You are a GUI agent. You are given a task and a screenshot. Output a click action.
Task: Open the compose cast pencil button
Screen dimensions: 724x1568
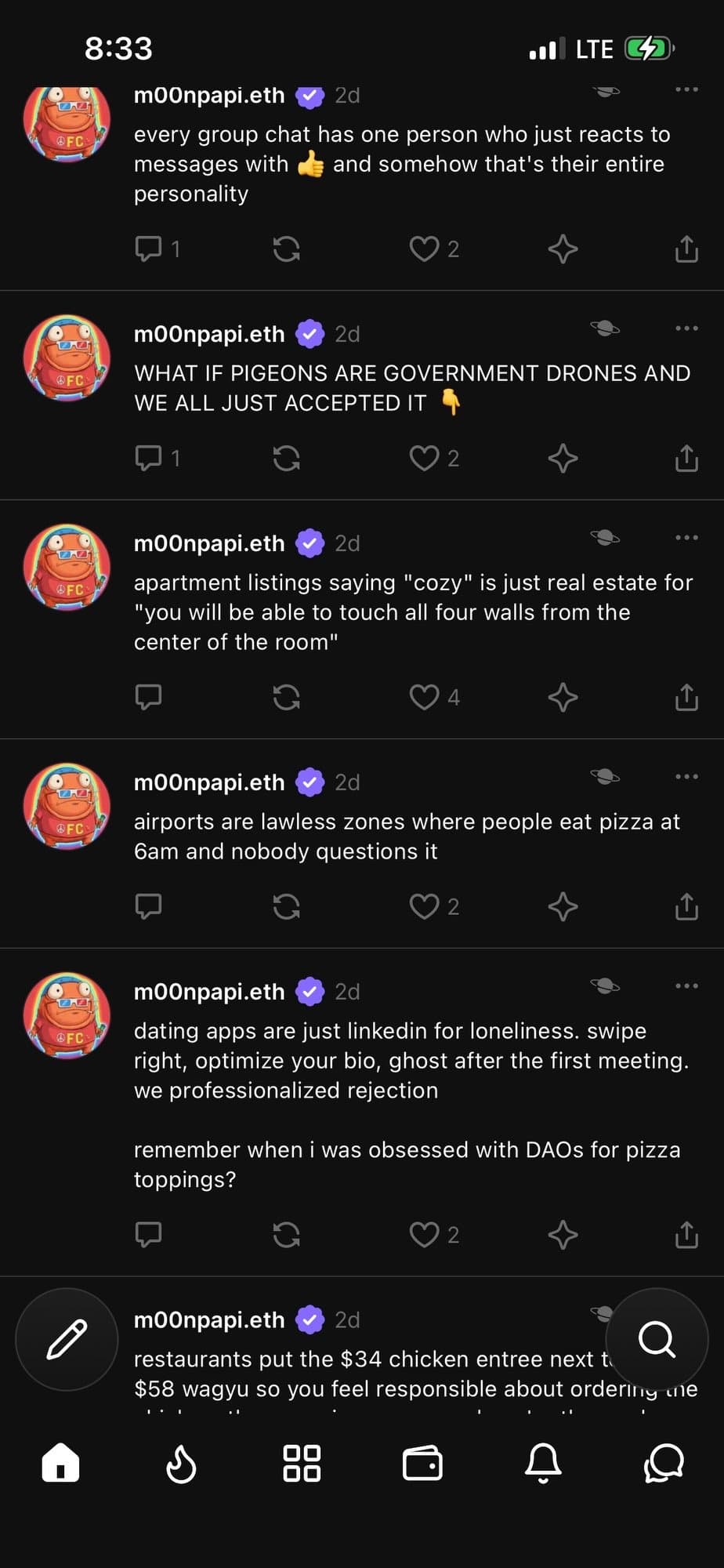67,1339
